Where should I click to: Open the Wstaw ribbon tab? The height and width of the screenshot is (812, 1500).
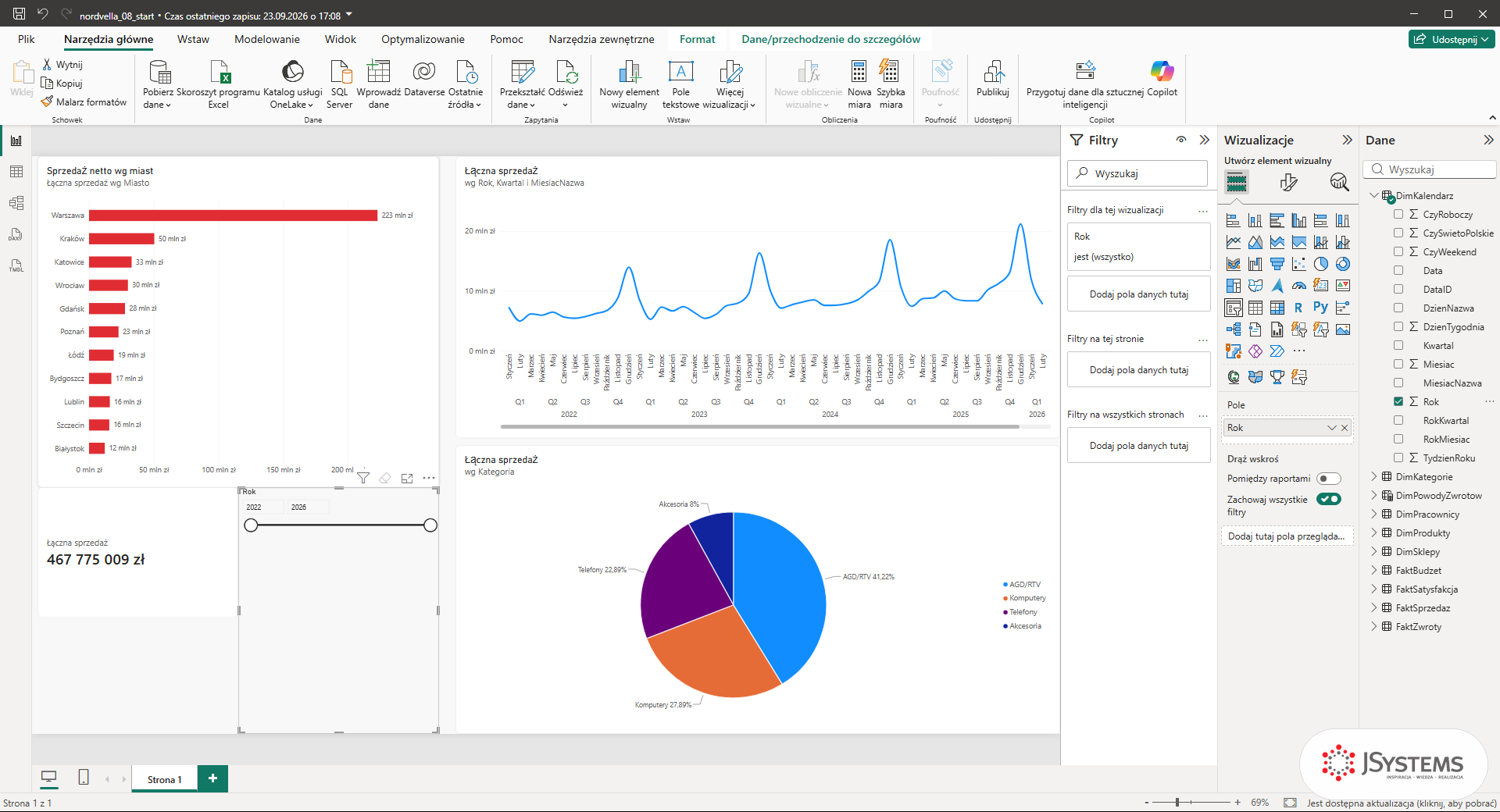tap(193, 39)
